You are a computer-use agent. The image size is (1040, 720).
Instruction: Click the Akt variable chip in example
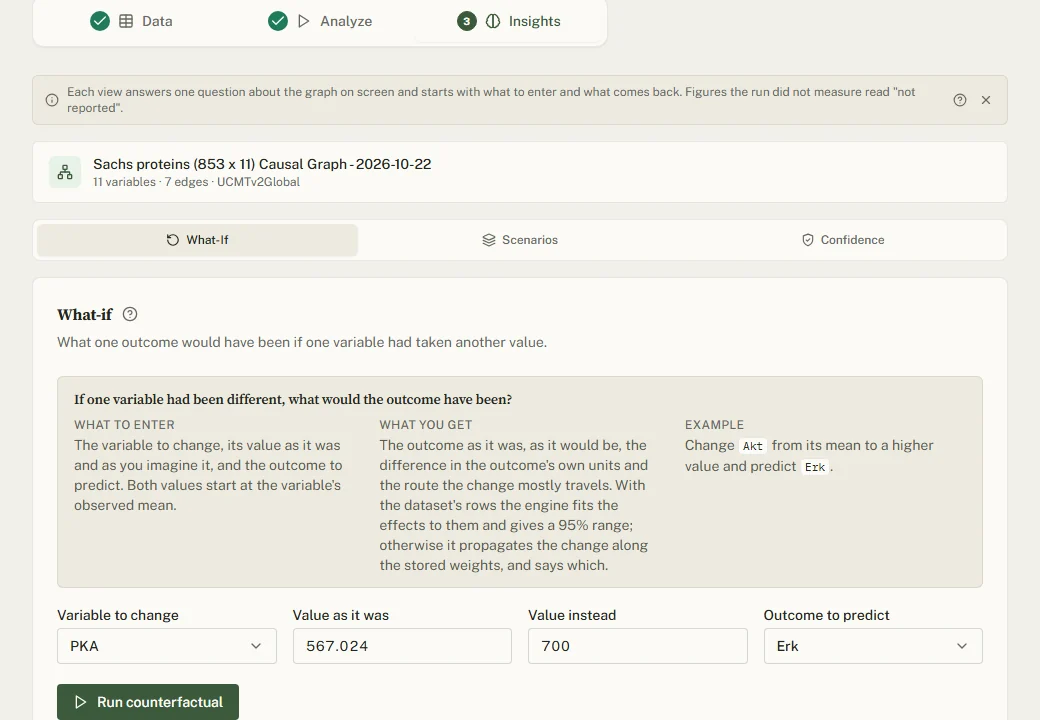(x=753, y=446)
